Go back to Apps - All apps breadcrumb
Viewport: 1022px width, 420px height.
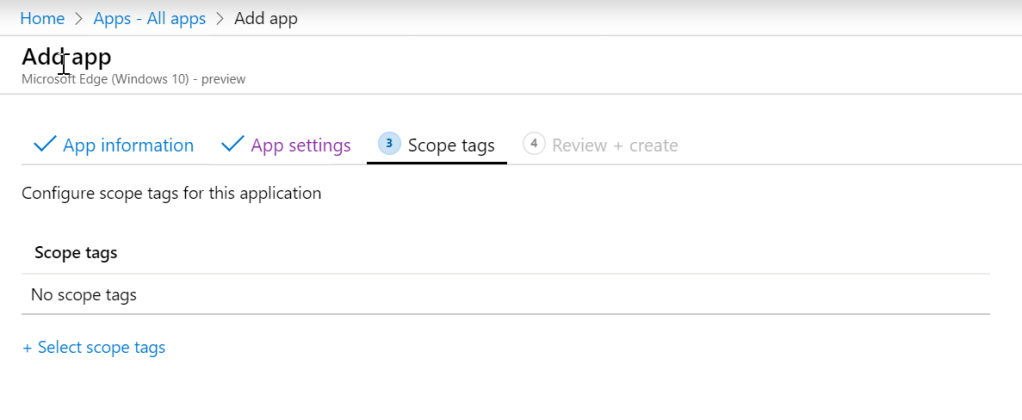pyautogui.click(x=149, y=18)
